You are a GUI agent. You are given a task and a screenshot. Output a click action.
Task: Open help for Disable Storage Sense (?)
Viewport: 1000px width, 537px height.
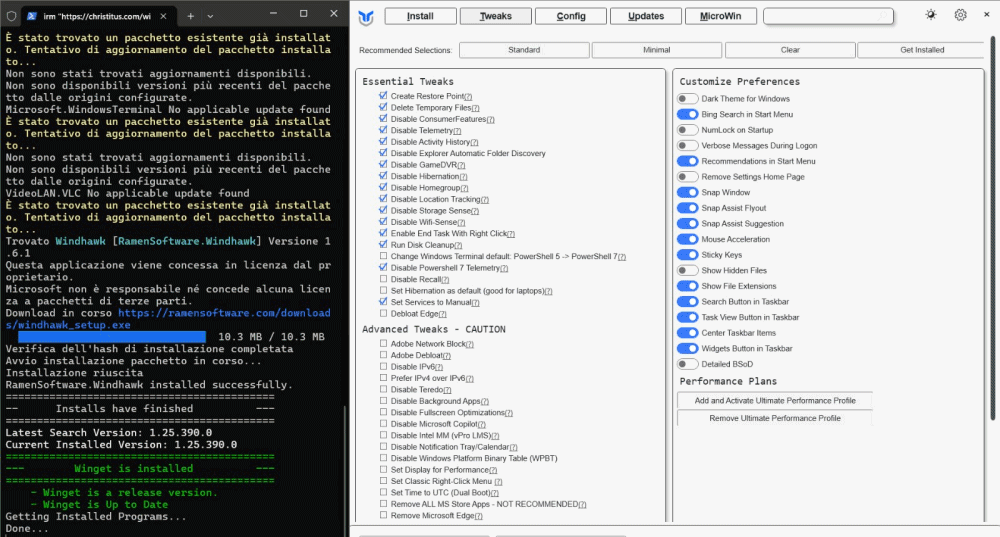click(474, 211)
